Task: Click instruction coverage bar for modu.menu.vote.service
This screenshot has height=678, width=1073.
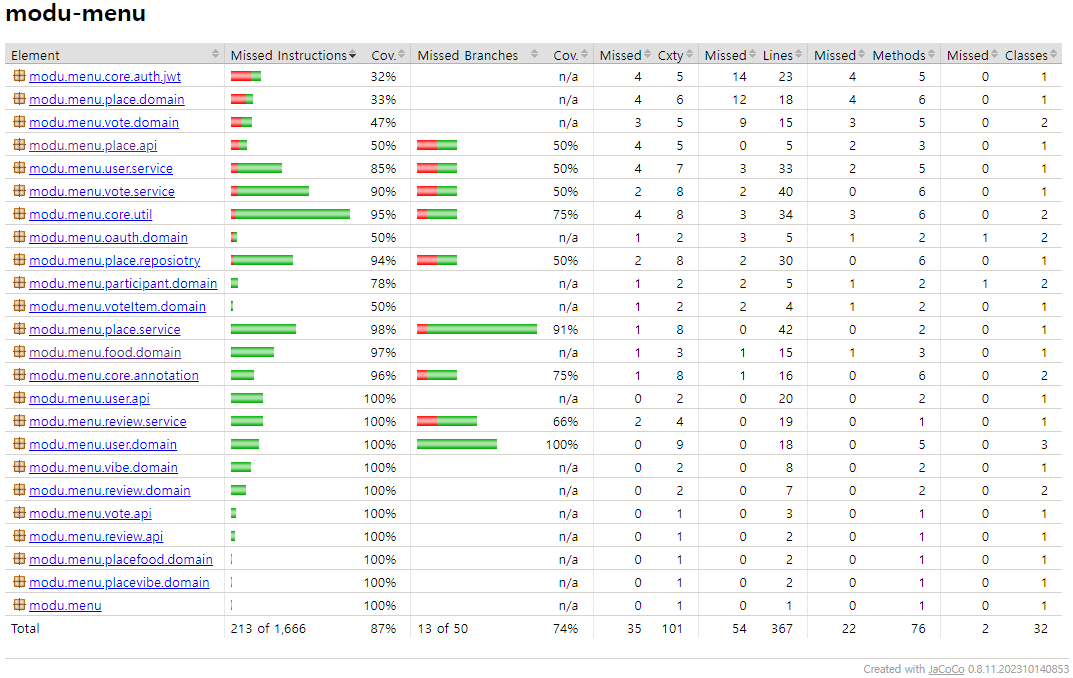Action: coord(270,191)
